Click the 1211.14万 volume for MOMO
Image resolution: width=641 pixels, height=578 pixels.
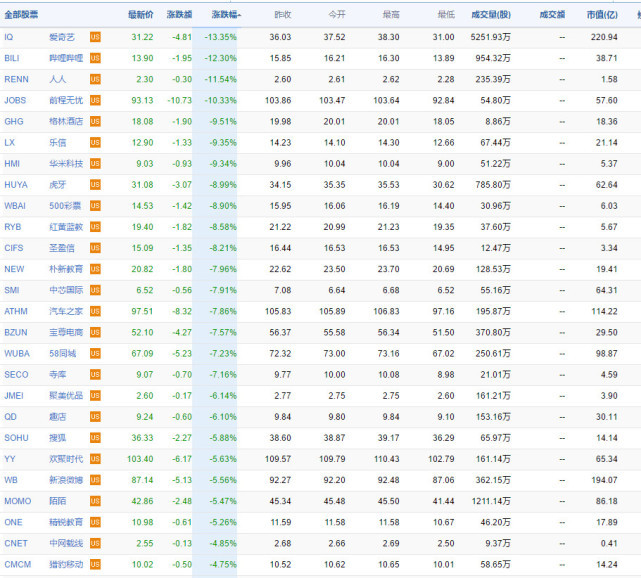[491, 501]
